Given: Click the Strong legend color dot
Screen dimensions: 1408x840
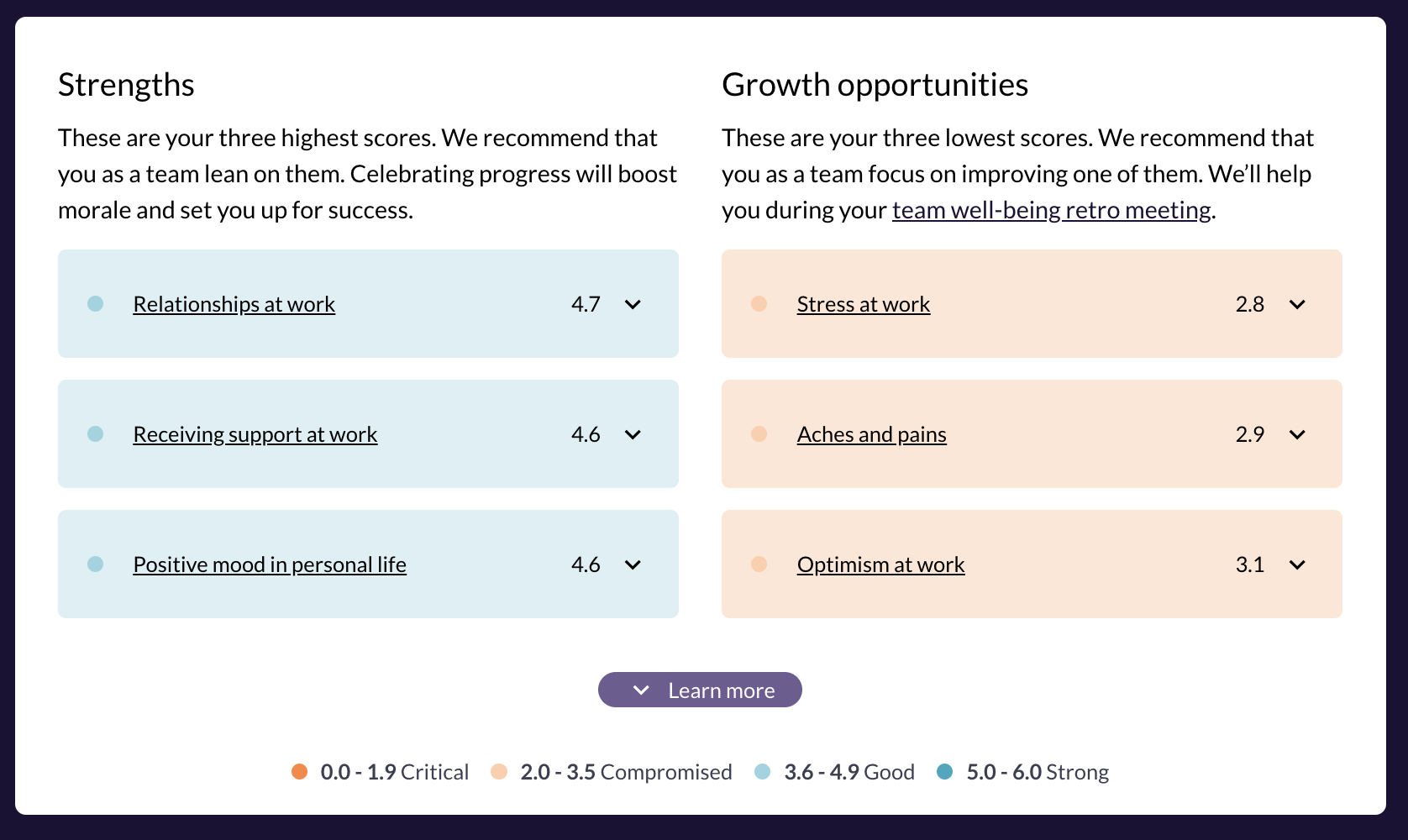Looking at the screenshot, I should pos(944,771).
